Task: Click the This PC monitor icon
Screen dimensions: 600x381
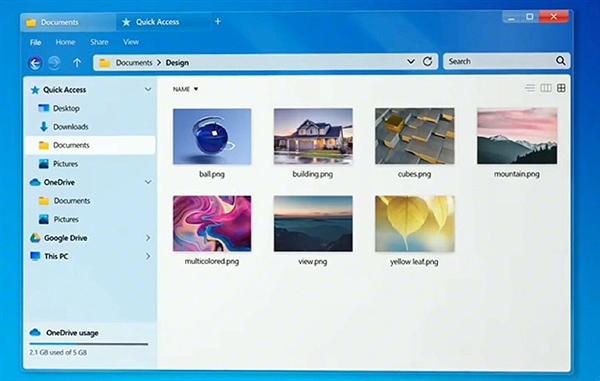Action: 35,256
